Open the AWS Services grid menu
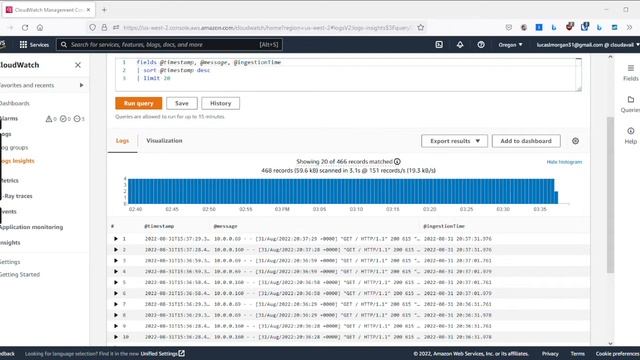 (34, 44)
